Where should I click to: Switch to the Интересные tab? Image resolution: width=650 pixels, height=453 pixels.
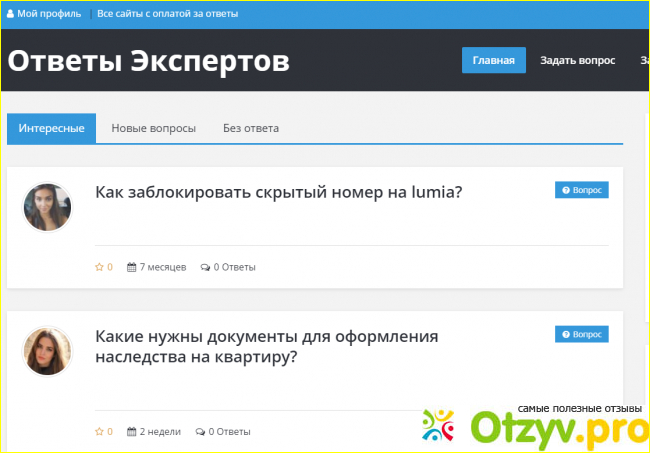click(x=51, y=129)
